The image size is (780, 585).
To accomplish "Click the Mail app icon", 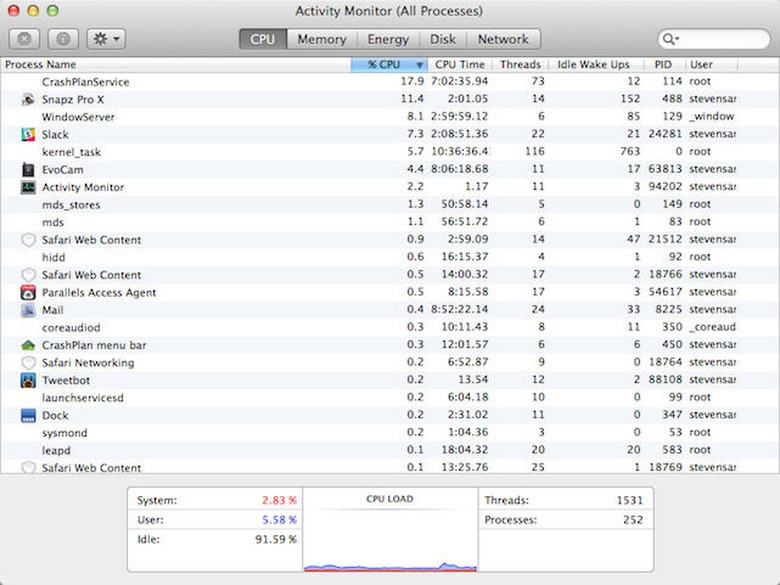I will (x=28, y=310).
